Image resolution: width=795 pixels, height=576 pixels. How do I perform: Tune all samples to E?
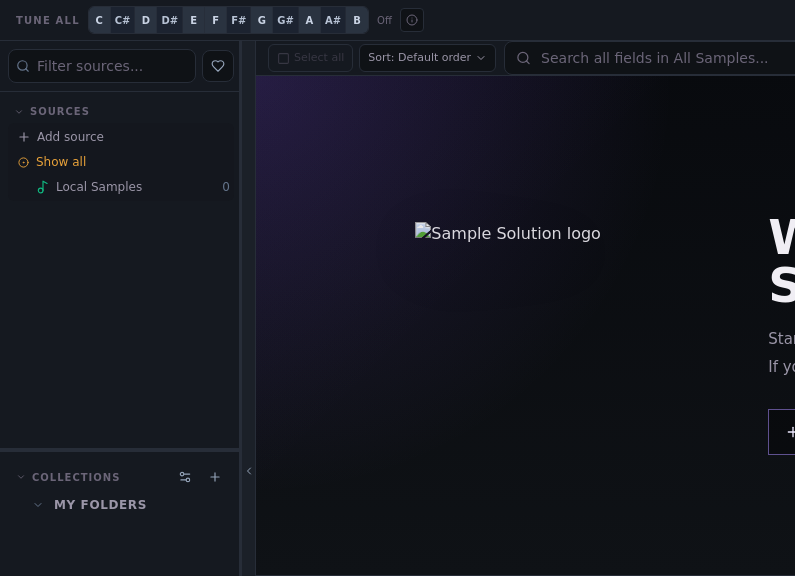point(193,20)
